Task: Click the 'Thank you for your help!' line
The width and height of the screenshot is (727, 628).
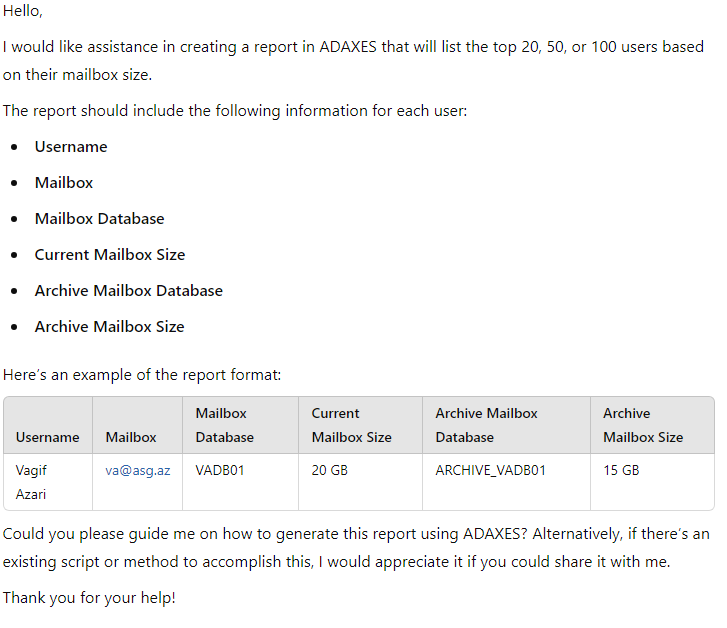Action: 89,597
